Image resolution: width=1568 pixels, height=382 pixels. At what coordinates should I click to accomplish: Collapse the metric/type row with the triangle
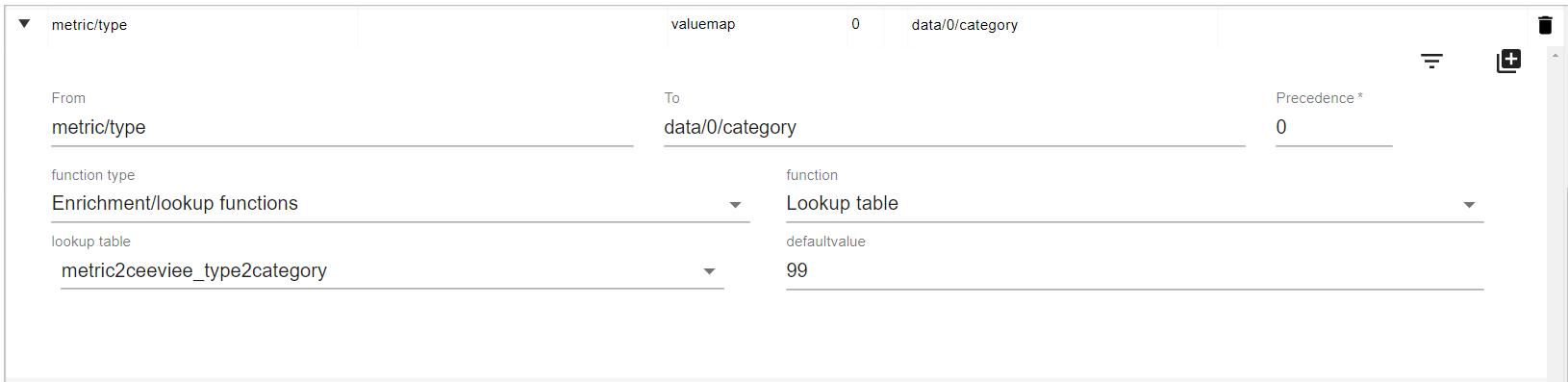(x=24, y=24)
